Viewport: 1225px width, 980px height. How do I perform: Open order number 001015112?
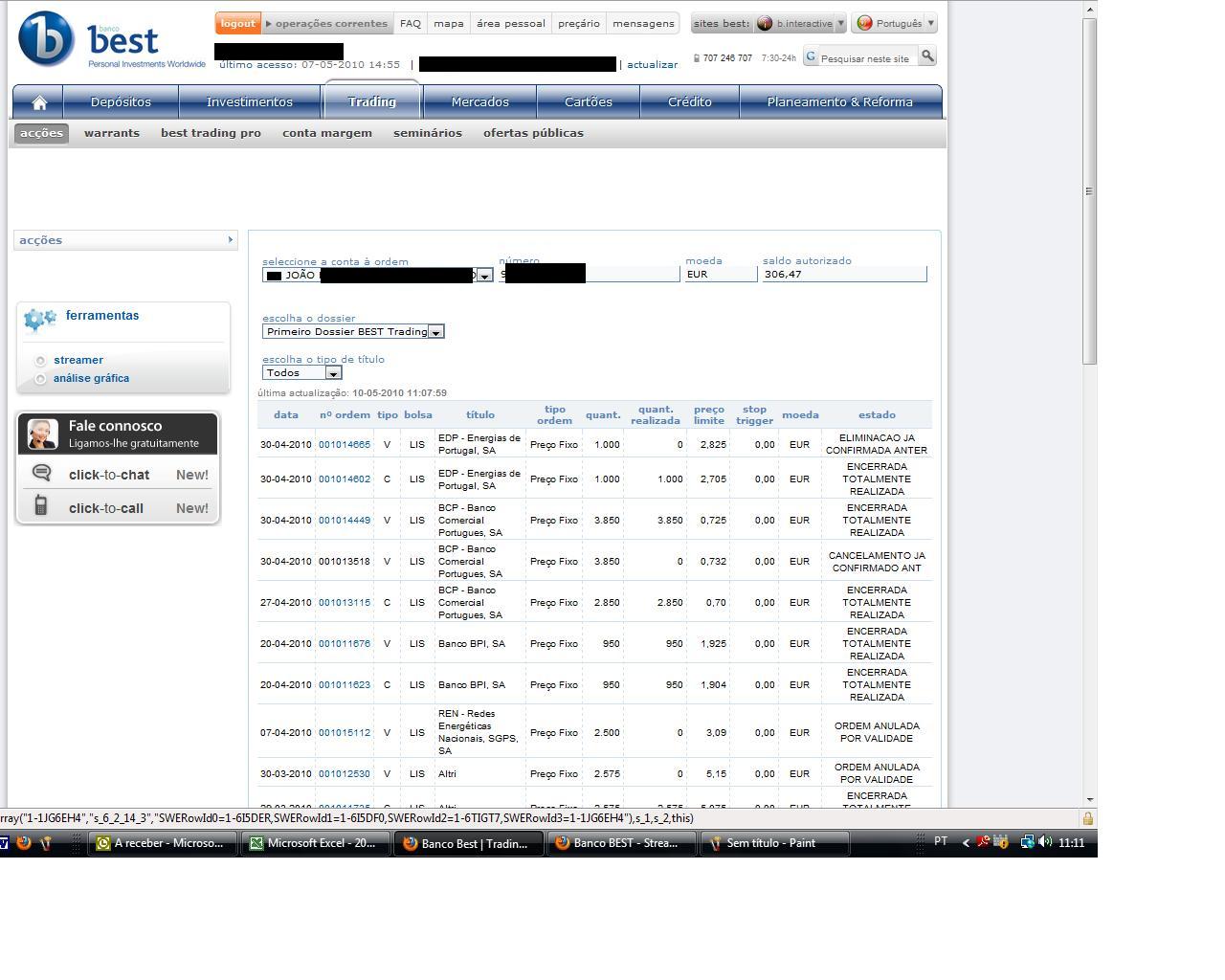pyautogui.click(x=345, y=732)
